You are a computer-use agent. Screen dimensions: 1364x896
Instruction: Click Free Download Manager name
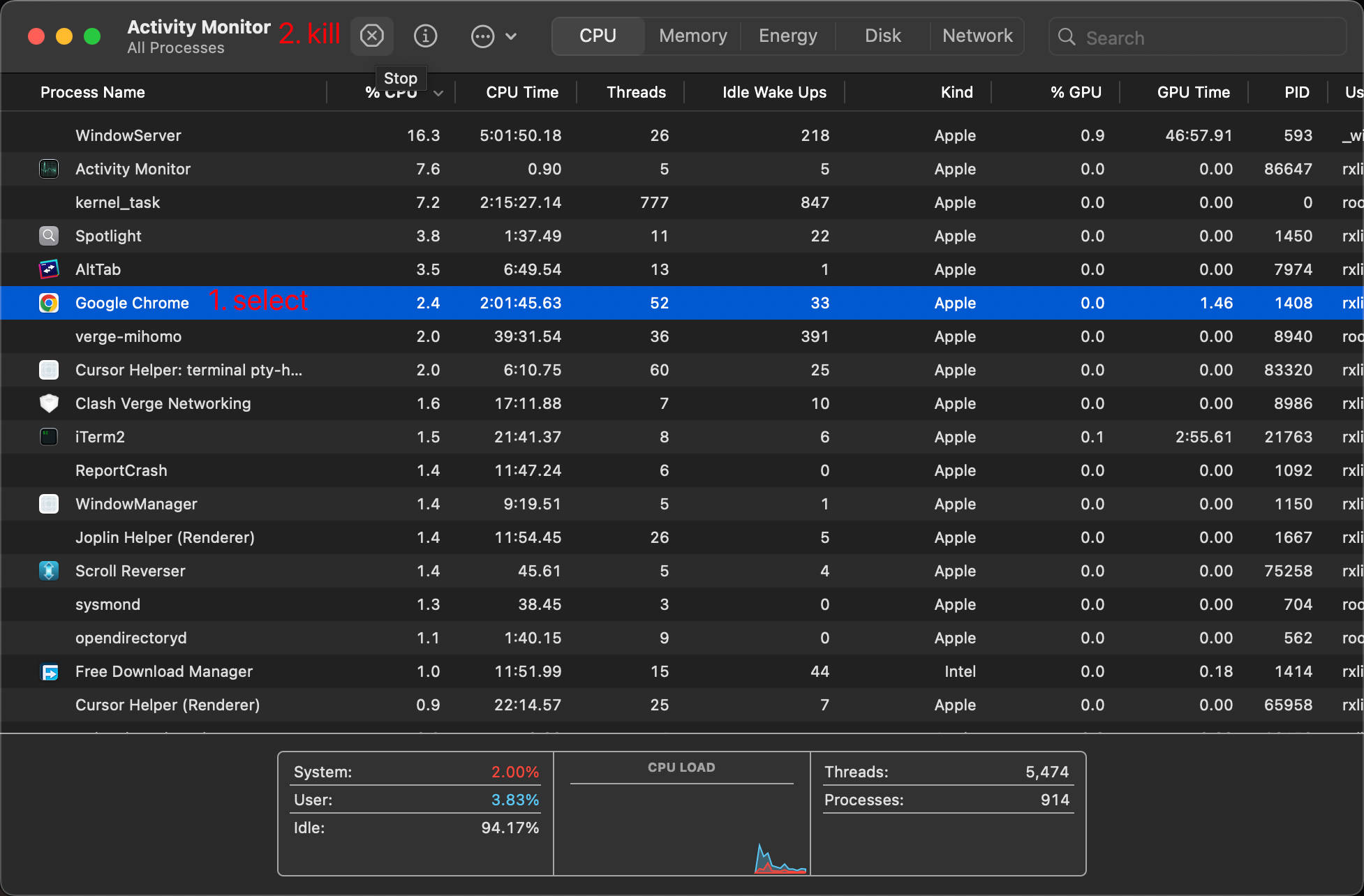coord(164,671)
